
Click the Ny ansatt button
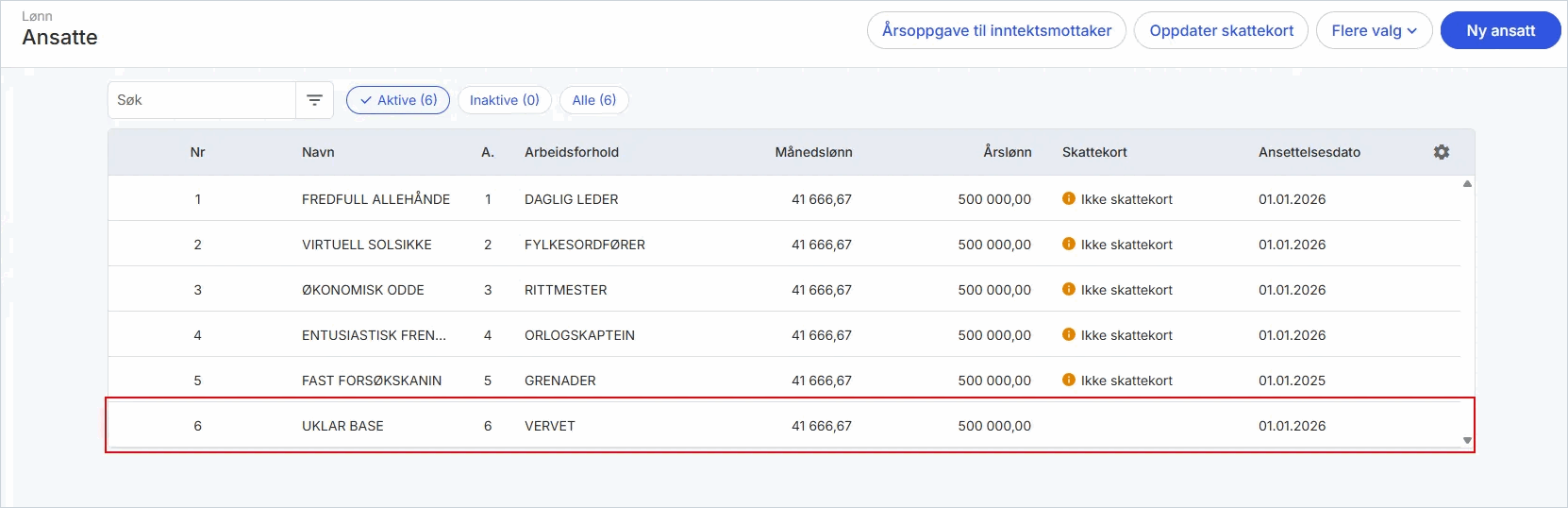point(1501,30)
